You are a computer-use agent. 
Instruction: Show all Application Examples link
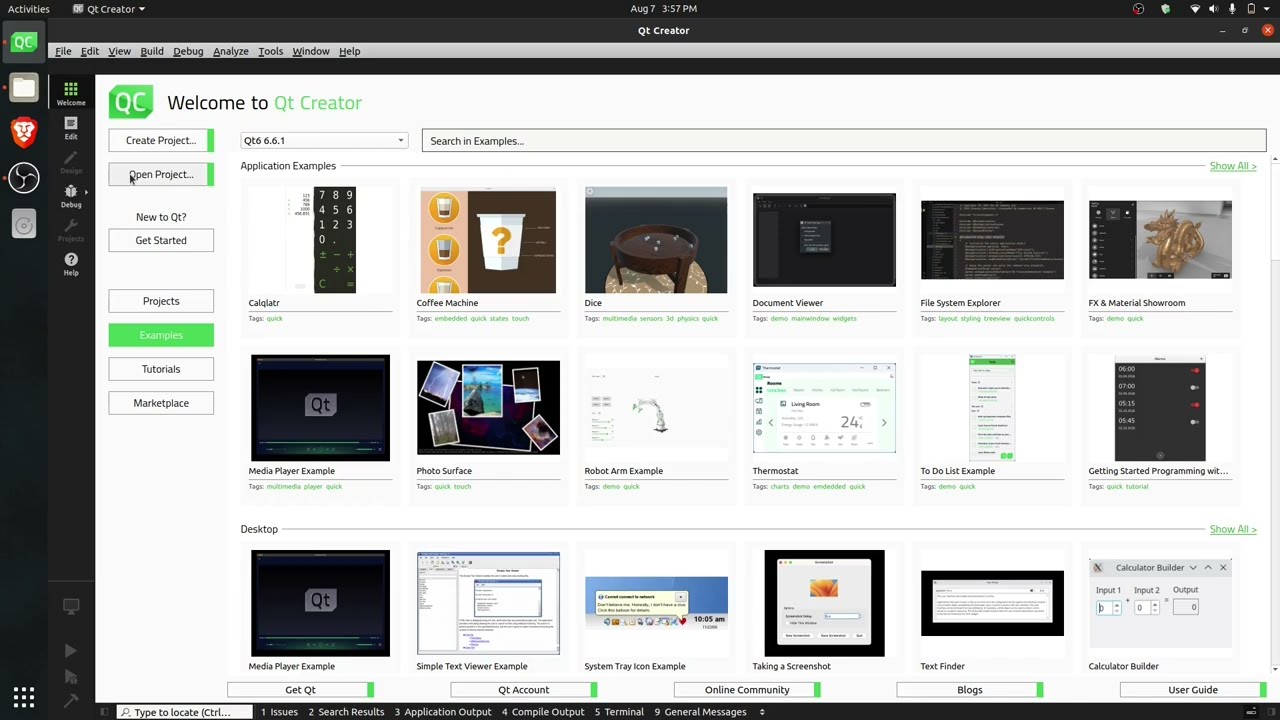point(1232,166)
